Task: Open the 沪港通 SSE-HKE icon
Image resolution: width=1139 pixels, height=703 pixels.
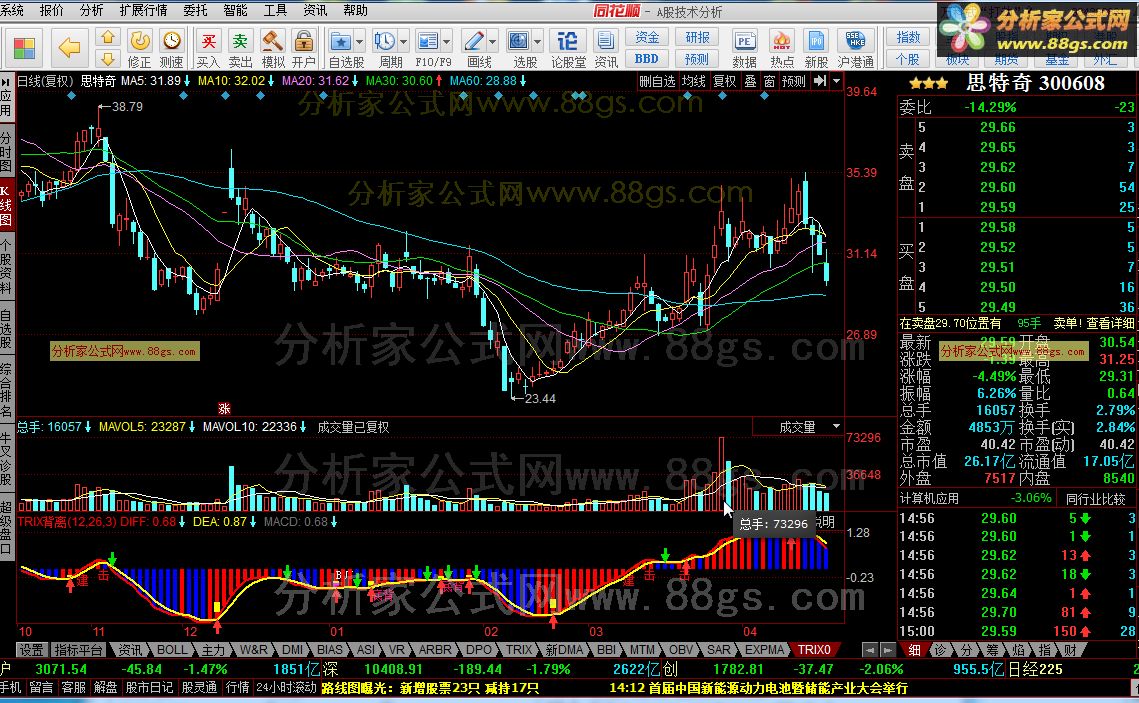Action: click(856, 48)
